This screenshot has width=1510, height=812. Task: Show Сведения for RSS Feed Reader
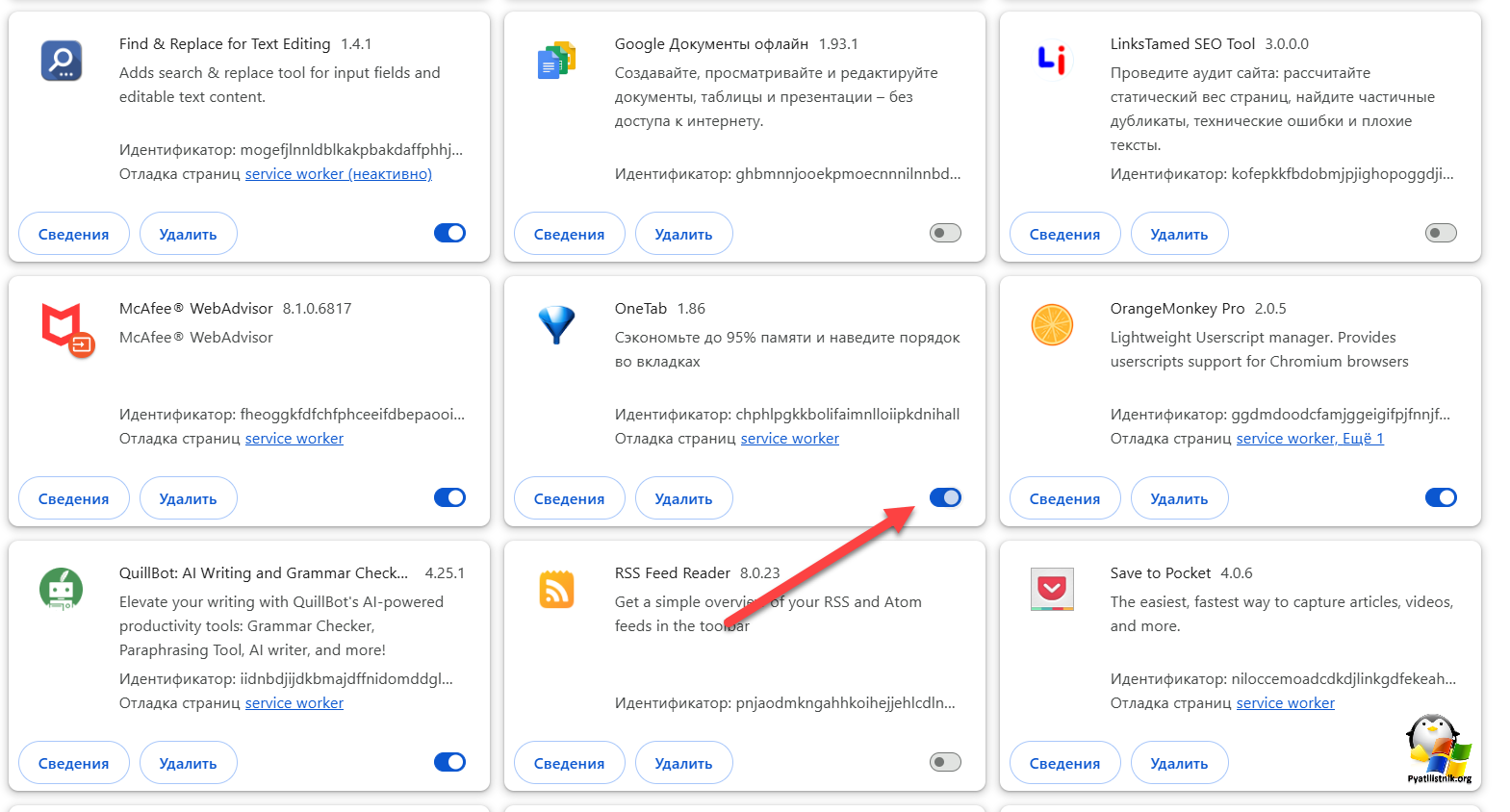[570, 763]
